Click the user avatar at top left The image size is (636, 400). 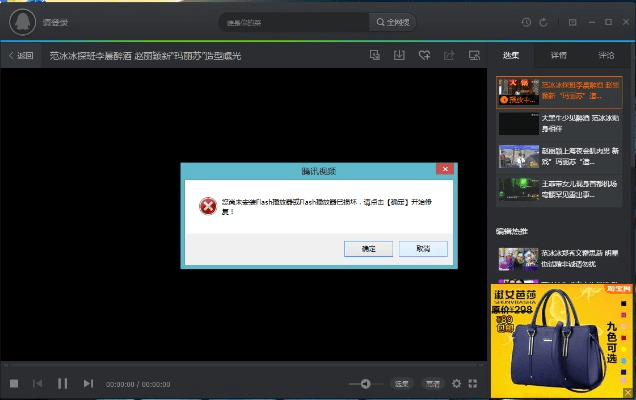coord(20,22)
